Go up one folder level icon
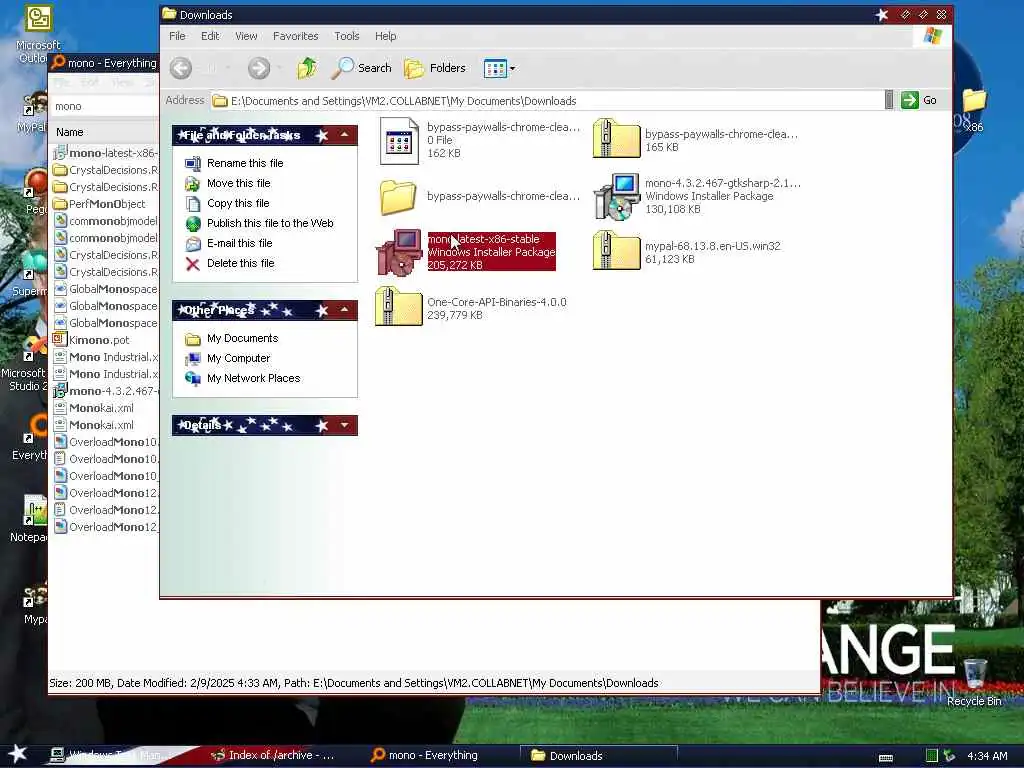The image size is (1024, 768). [x=307, y=68]
